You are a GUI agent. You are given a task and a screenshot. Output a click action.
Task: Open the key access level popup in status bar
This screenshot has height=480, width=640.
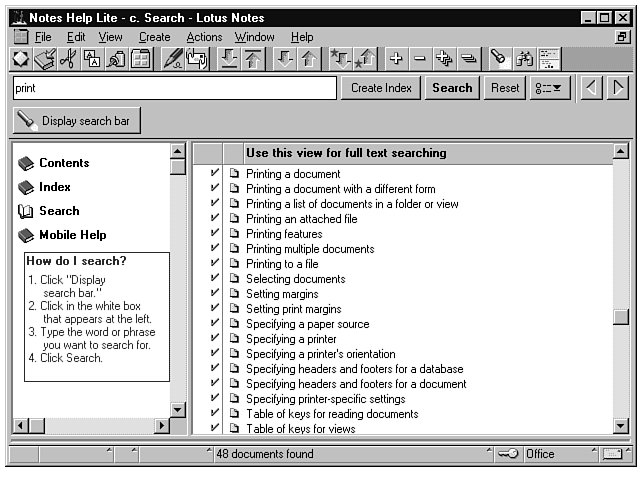coord(507,454)
